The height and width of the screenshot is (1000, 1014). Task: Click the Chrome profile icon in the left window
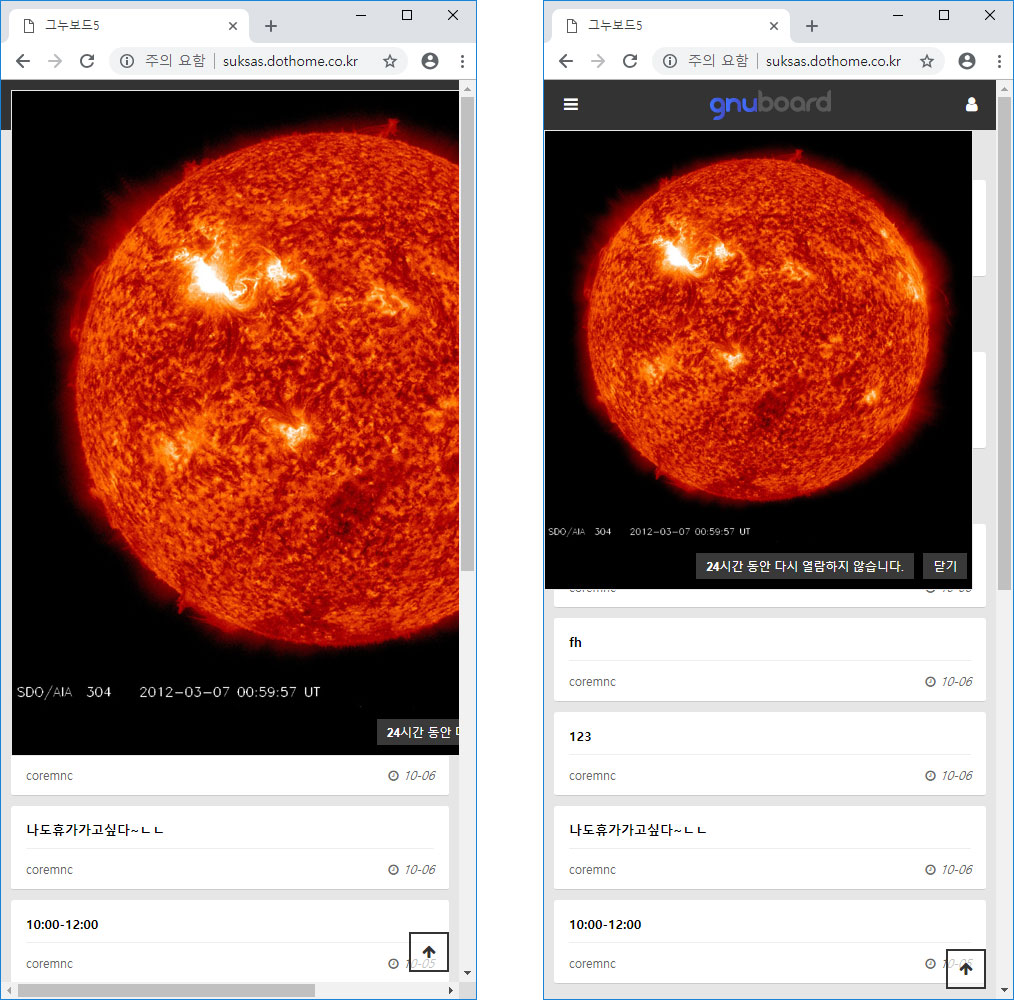[x=430, y=61]
